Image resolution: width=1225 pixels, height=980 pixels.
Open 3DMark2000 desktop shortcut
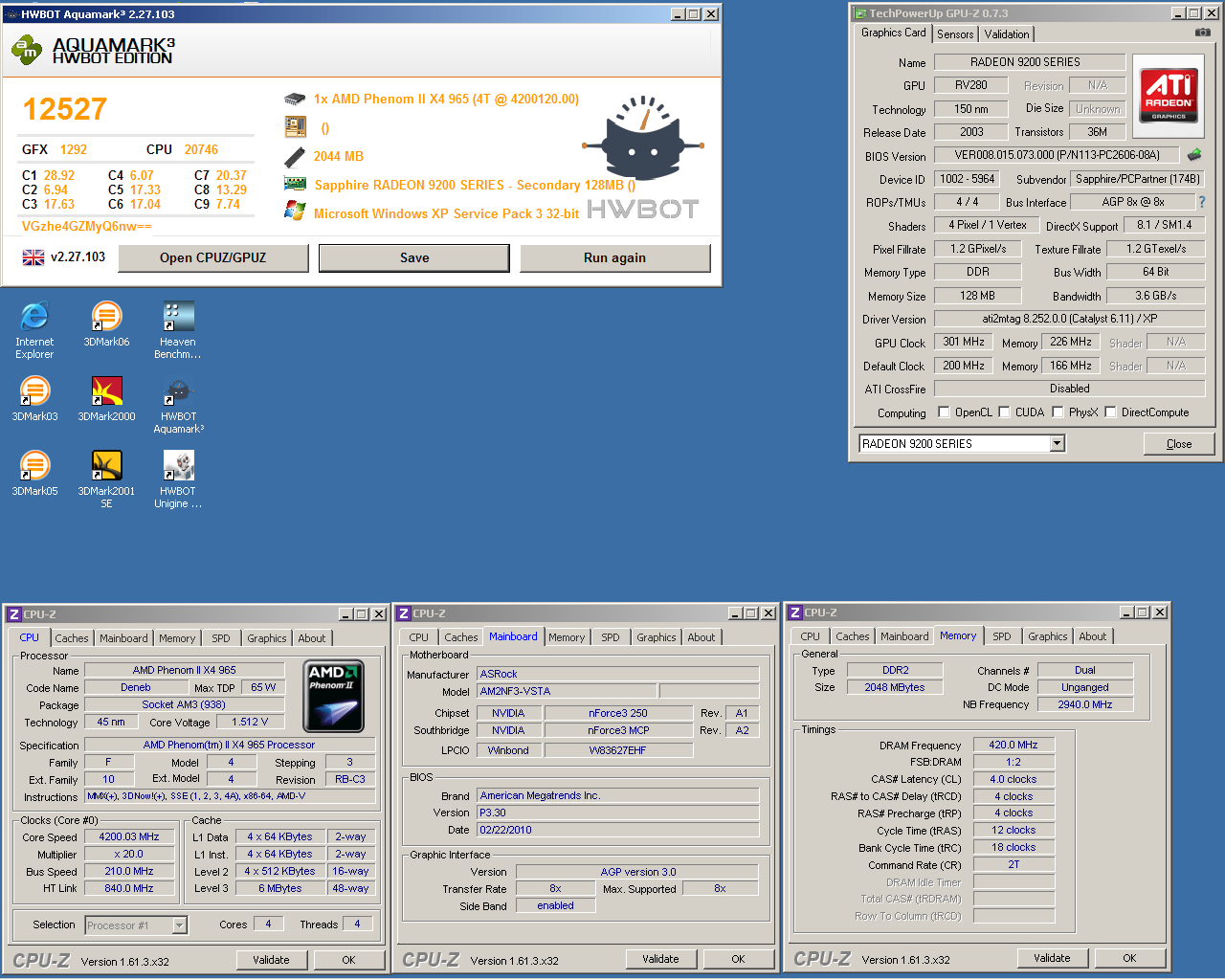pos(106,398)
